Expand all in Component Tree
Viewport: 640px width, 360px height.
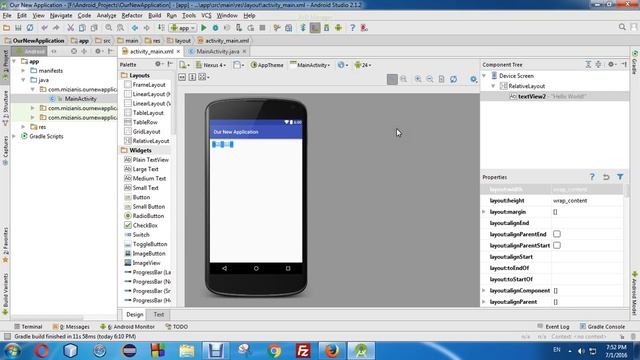(x=588, y=64)
